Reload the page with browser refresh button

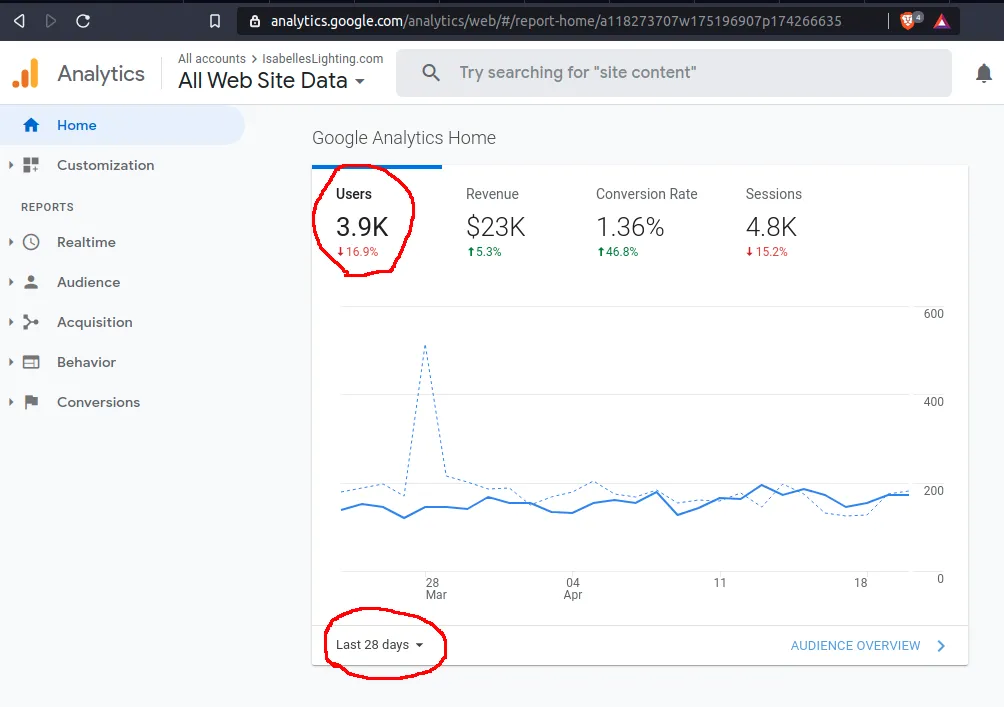pyautogui.click(x=83, y=20)
